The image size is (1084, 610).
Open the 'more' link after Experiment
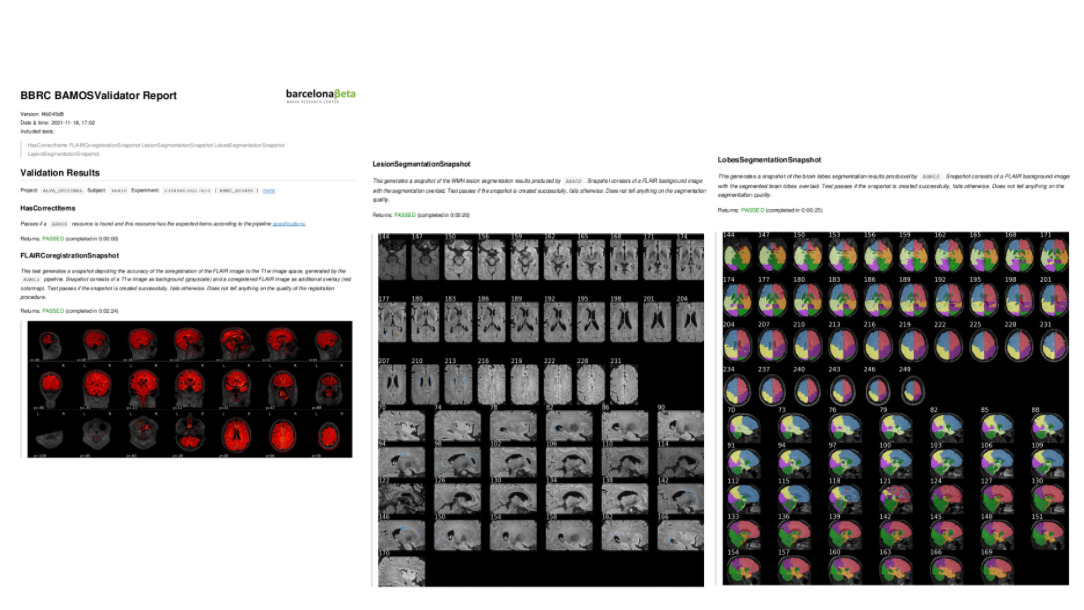pyautogui.click(x=269, y=190)
